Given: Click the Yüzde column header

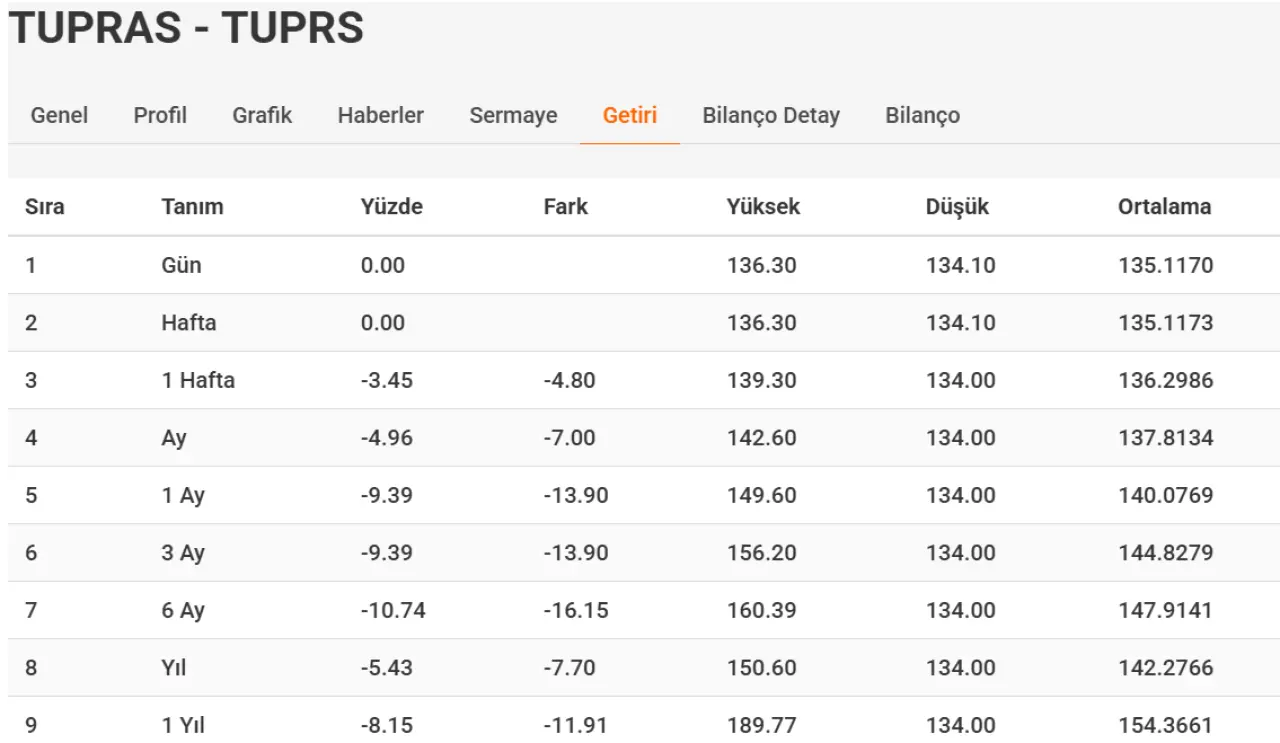Looking at the screenshot, I should click(392, 207).
